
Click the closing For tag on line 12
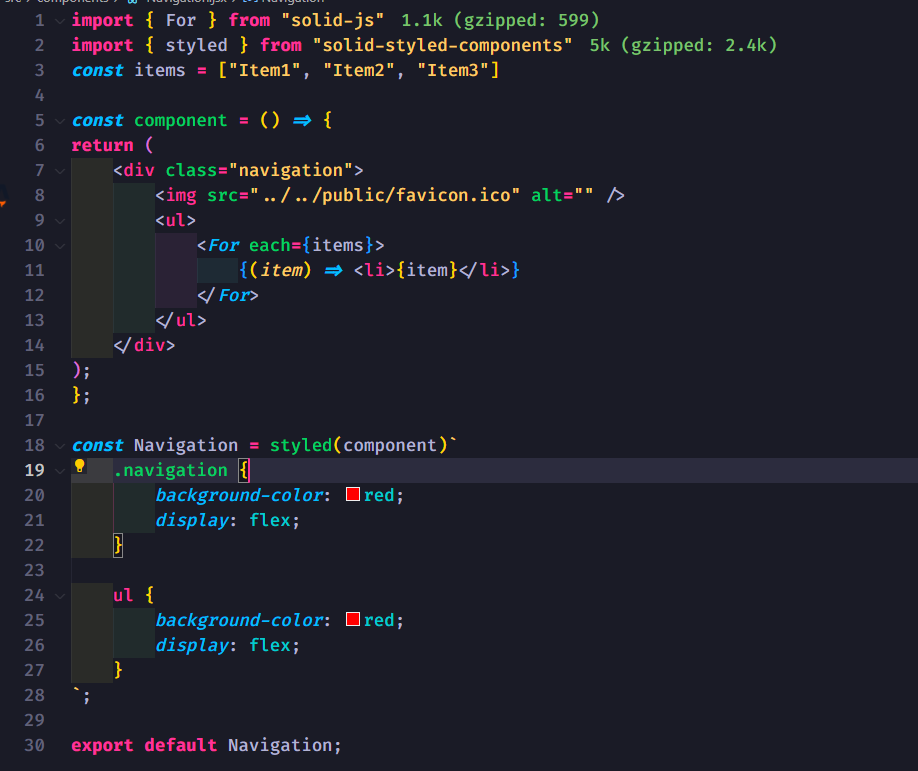(x=228, y=295)
